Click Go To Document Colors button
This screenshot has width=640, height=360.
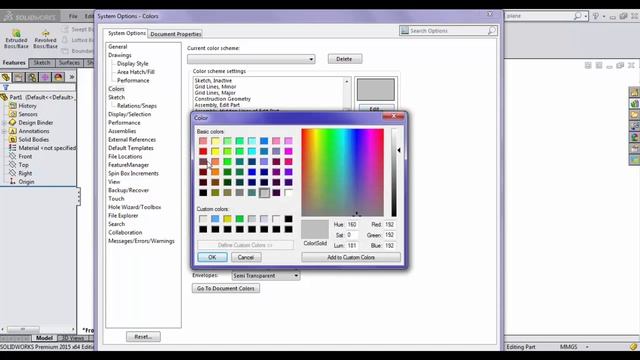click(x=226, y=289)
